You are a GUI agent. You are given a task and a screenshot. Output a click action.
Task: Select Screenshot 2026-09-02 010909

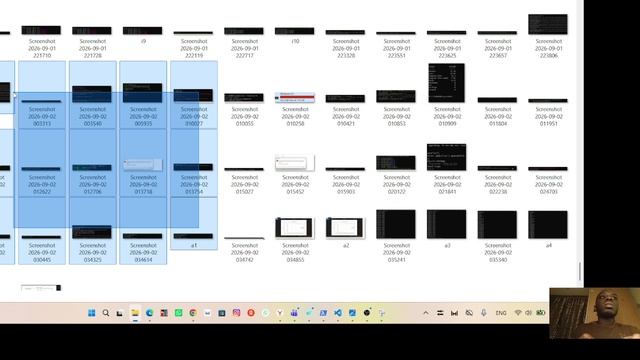pos(447,95)
